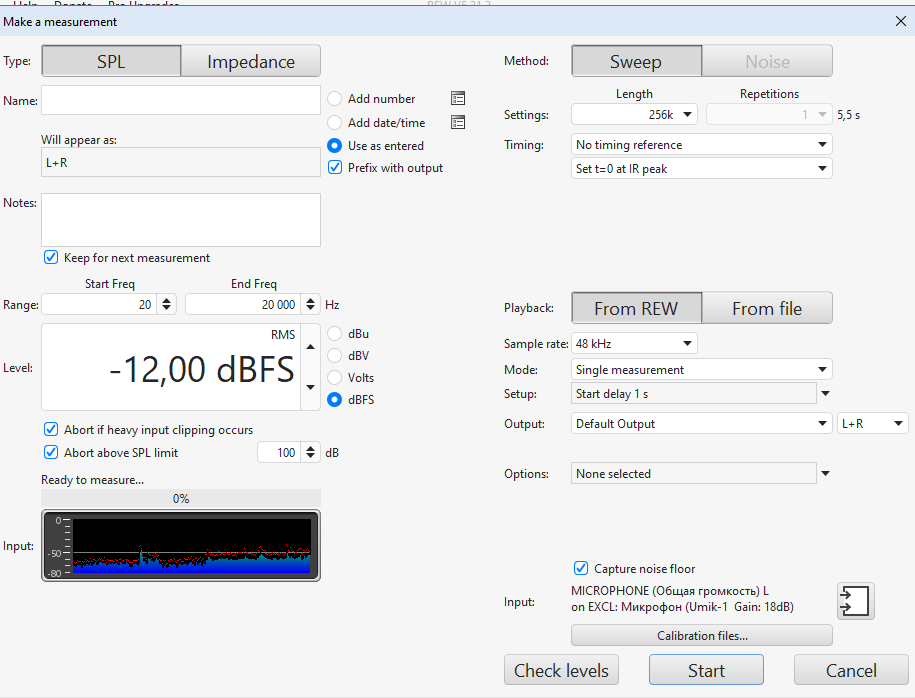Uncheck Capture noise floor
Screen dimensions: 915x698
581,569
